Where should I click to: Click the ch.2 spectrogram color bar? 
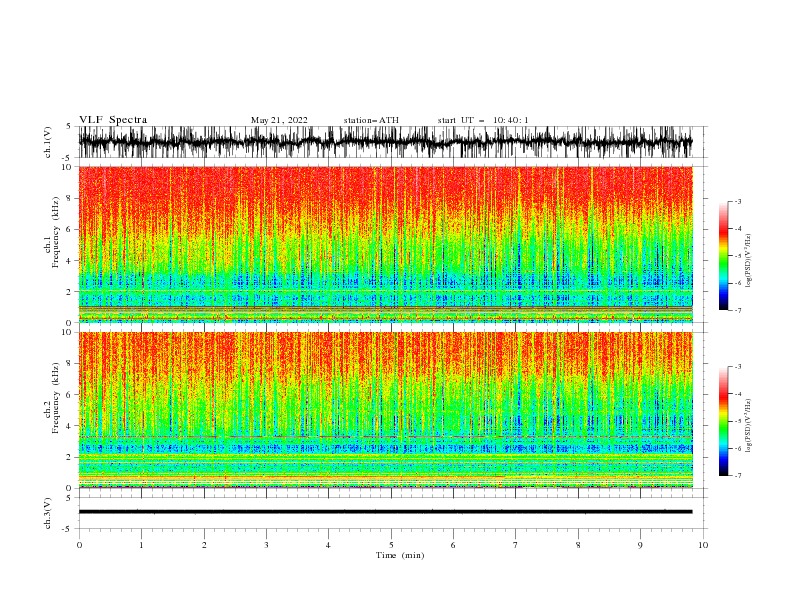723,421
